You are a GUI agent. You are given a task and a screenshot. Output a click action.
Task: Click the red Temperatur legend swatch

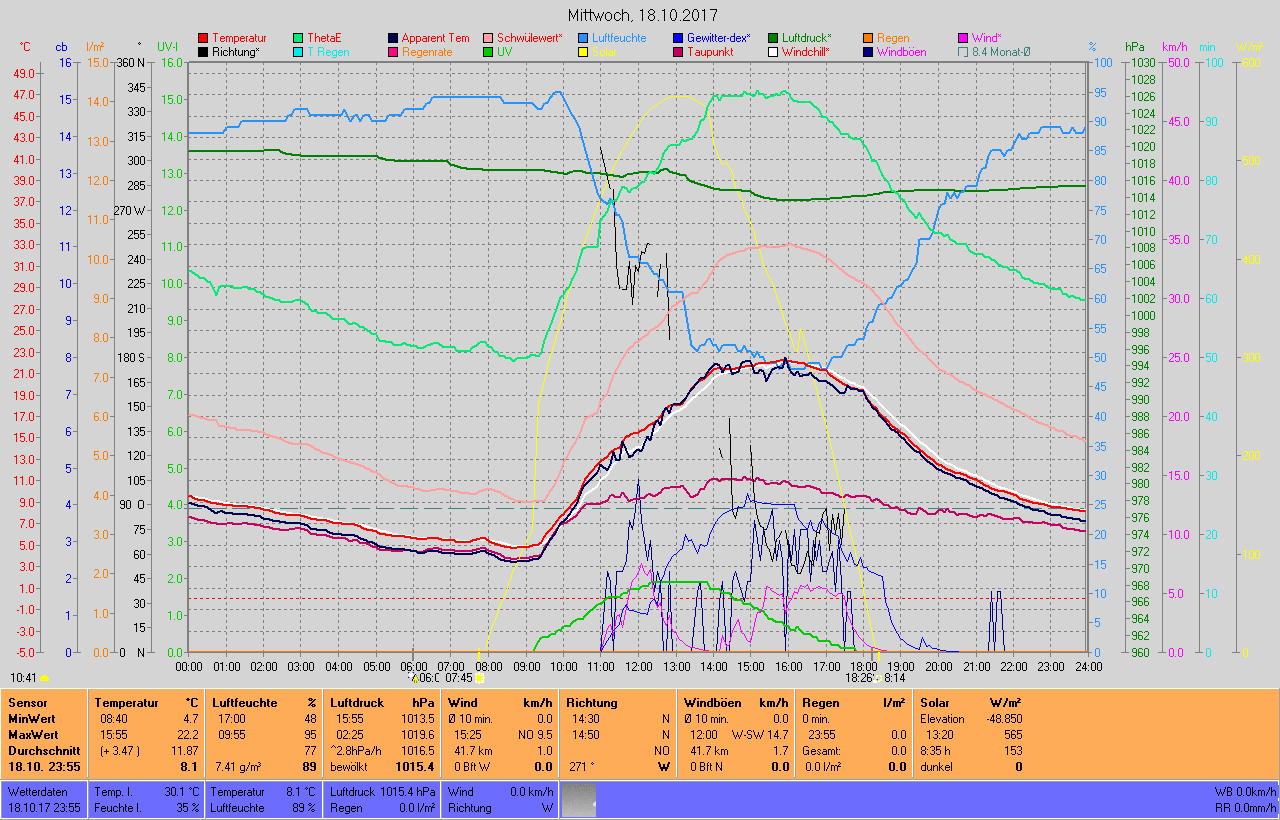(x=205, y=38)
